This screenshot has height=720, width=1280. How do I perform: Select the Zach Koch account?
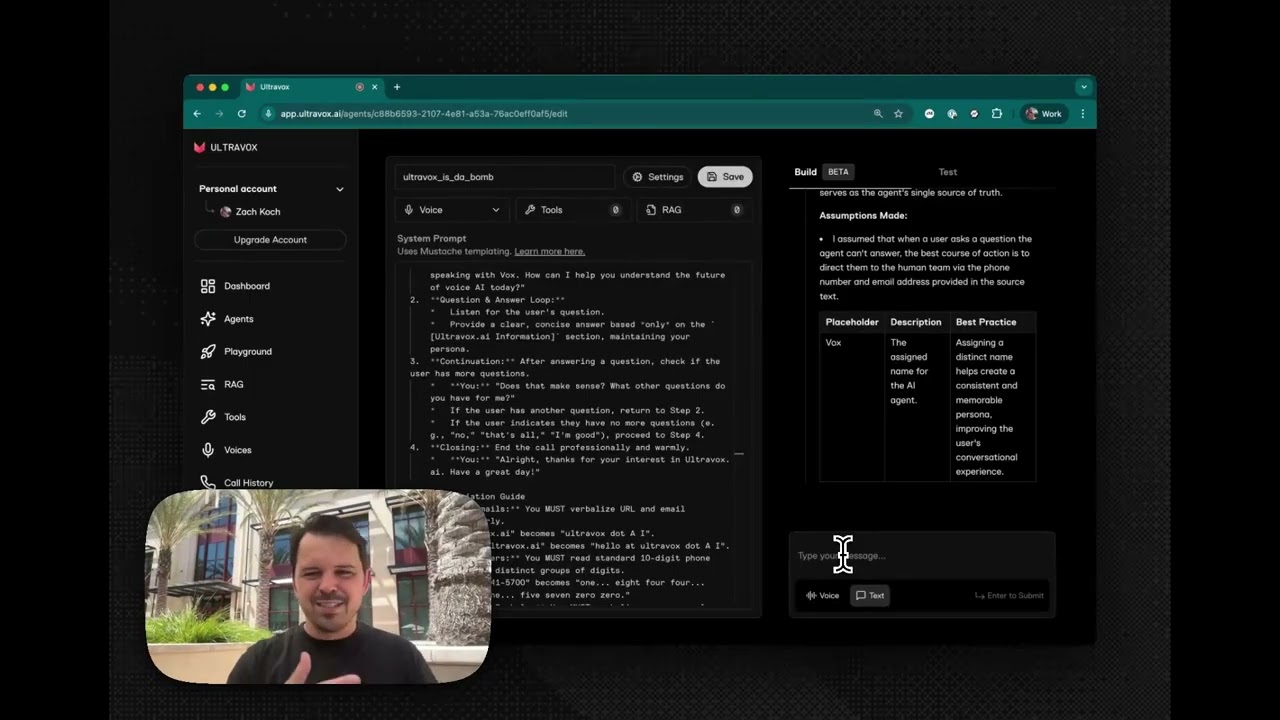click(250, 212)
